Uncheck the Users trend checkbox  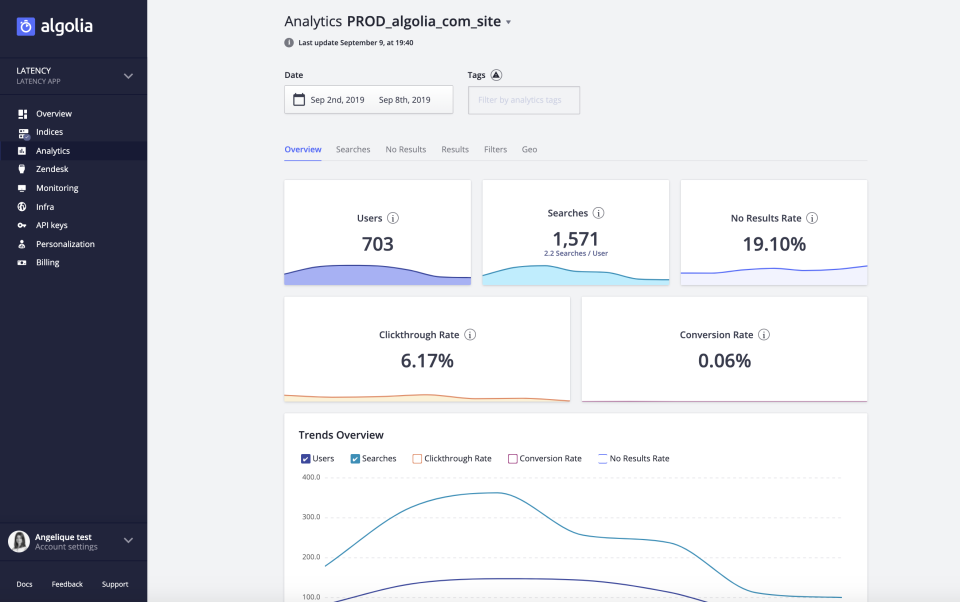tap(306, 458)
